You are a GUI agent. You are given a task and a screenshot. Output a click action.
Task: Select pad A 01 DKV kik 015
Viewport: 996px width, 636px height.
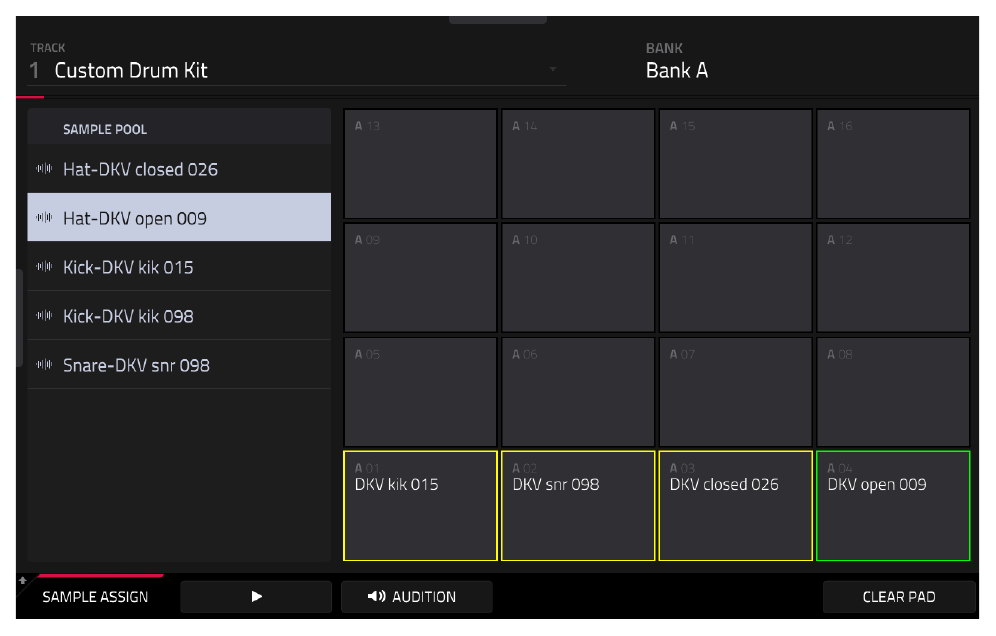point(420,506)
